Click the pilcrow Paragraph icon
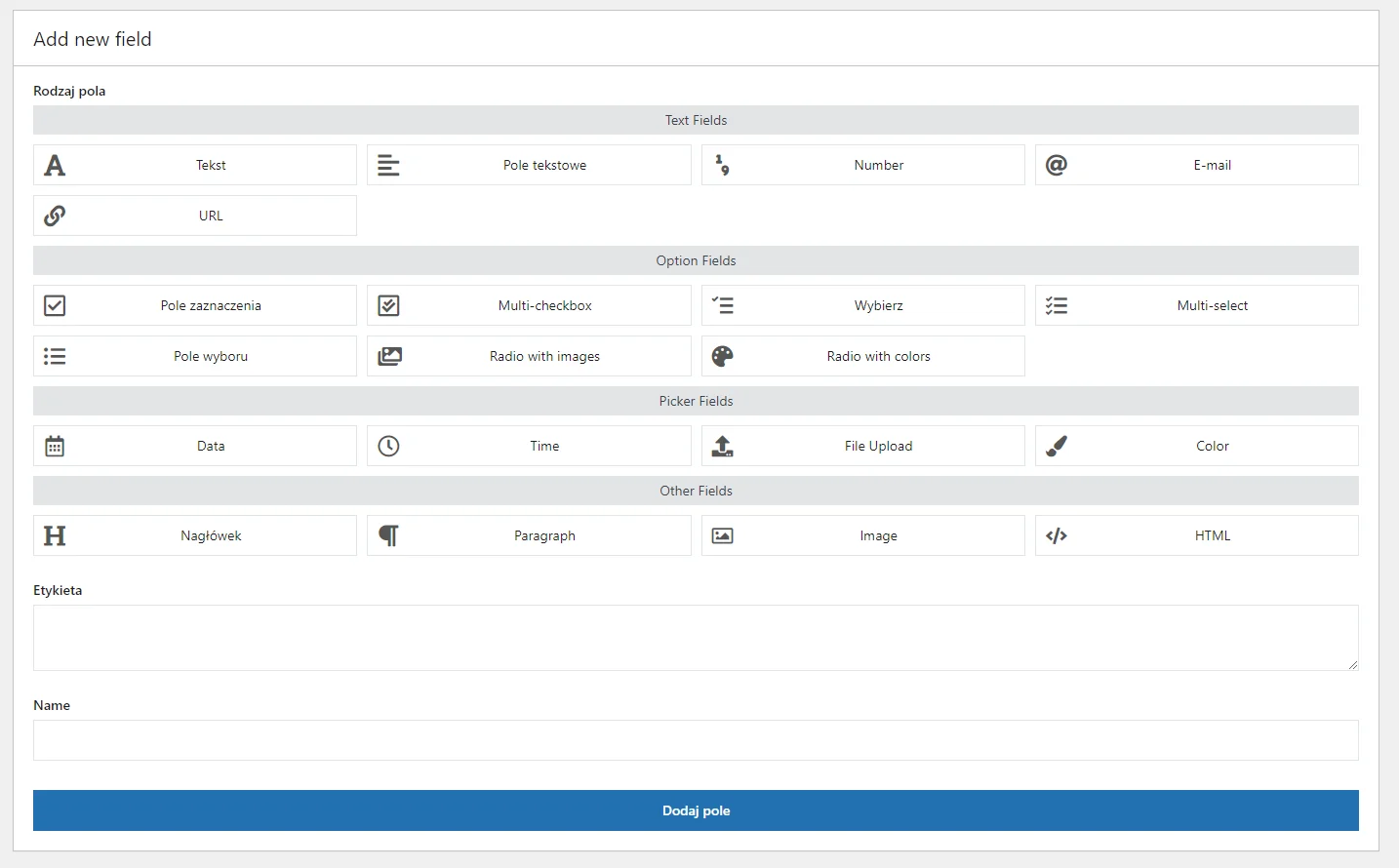Viewport: 1399px width, 868px height. [388, 536]
